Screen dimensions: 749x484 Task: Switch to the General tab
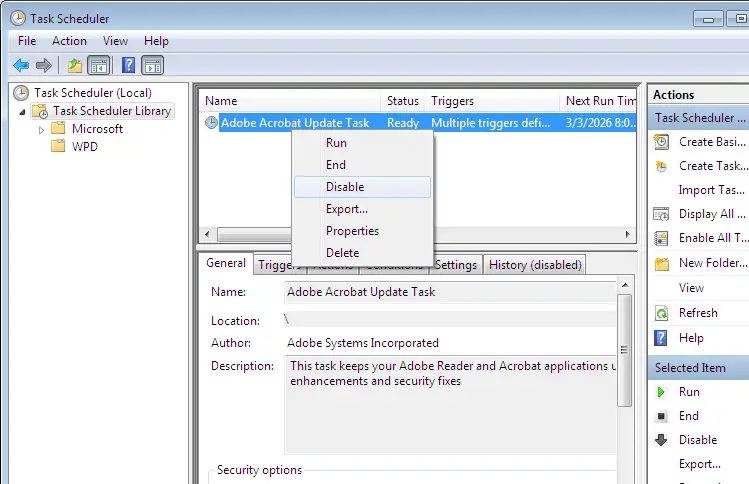[x=226, y=263]
